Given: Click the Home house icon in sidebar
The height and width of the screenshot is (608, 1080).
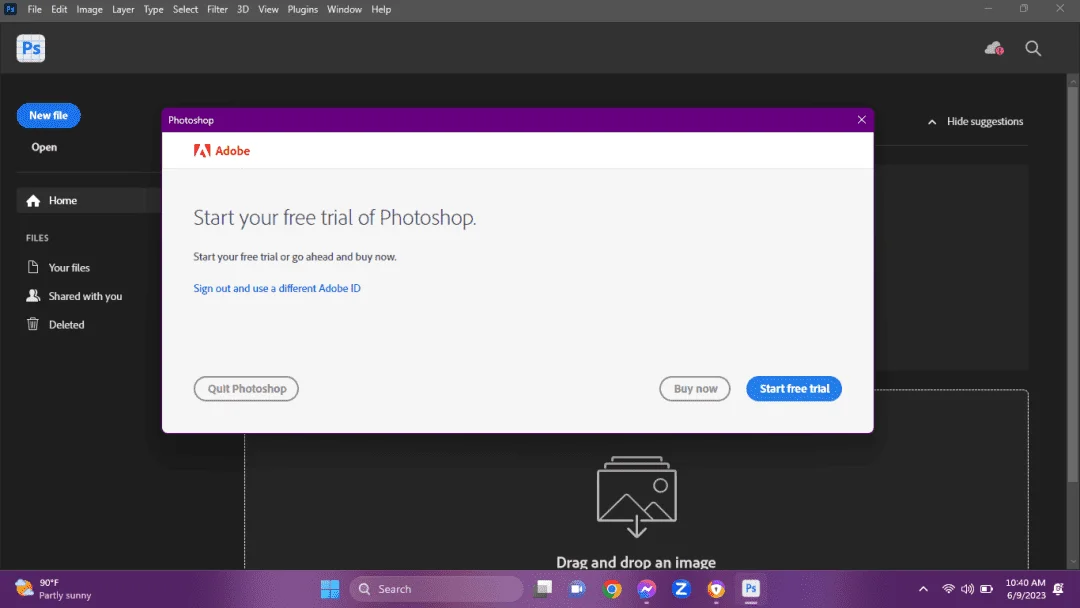Looking at the screenshot, I should pos(33,200).
